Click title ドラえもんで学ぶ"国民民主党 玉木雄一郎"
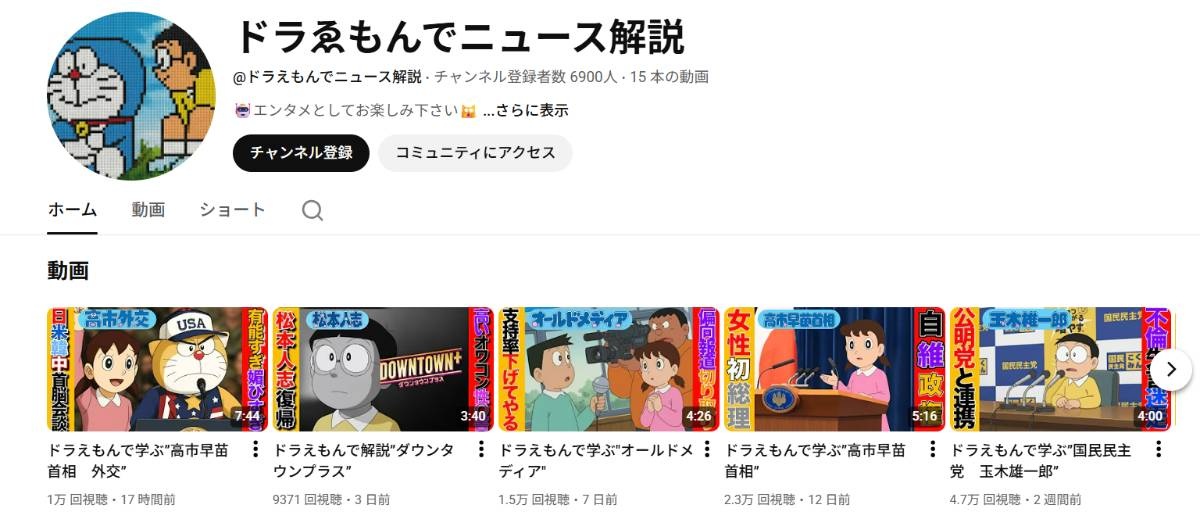1200x519 pixels. pos(1041,460)
